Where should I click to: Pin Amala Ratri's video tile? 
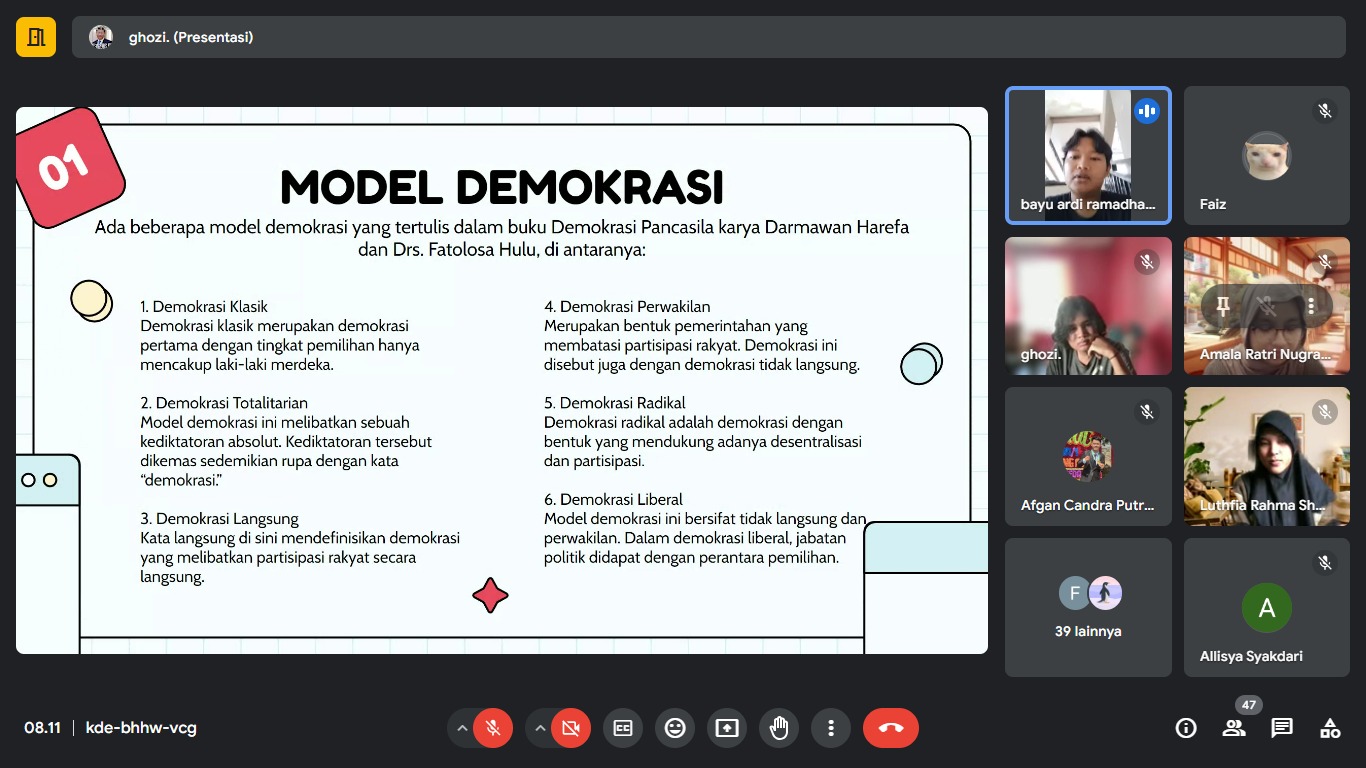[1222, 306]
